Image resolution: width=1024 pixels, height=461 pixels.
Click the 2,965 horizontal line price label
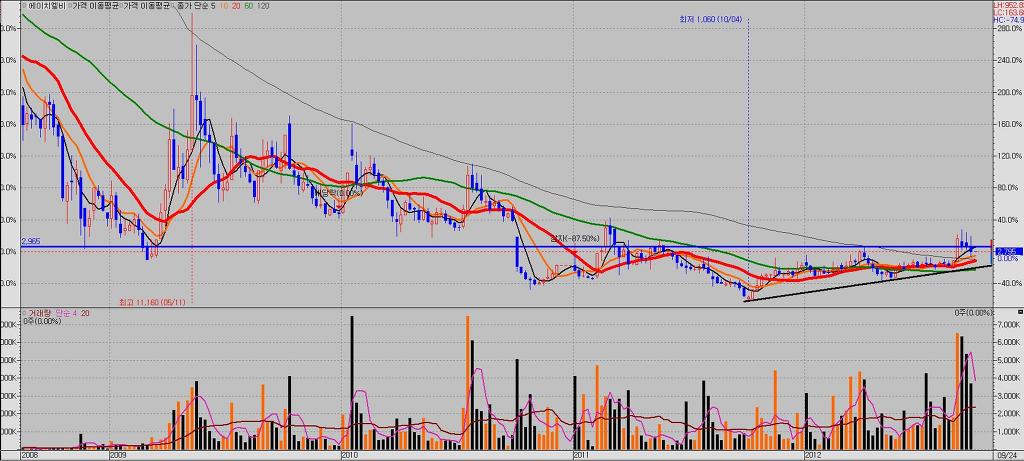pyautogui.click(x=30, y=241)
